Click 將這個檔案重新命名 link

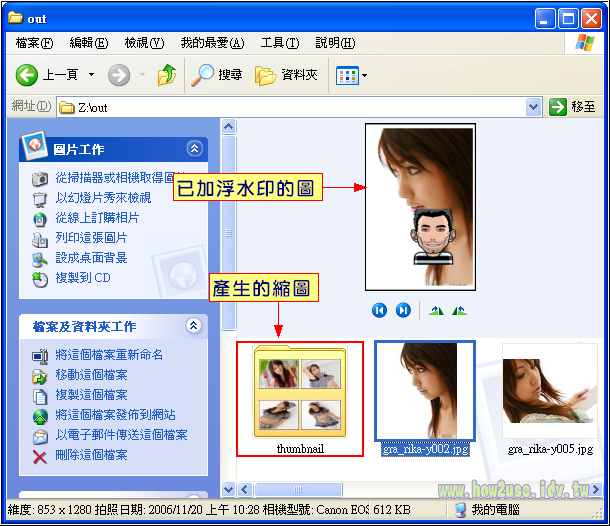pyautogui.click(x=109, y=355)
